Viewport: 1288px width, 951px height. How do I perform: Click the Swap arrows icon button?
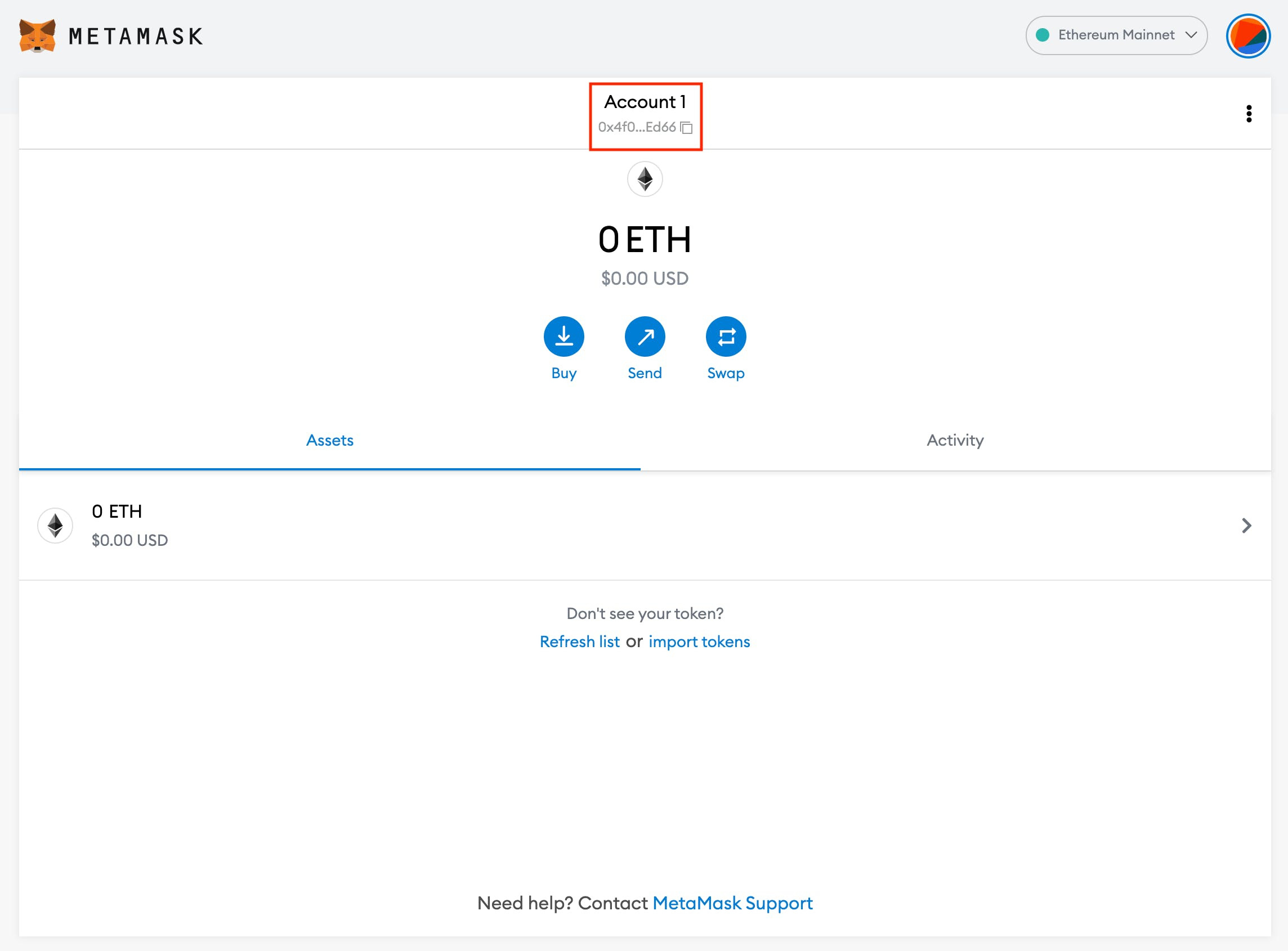[726, 336]
